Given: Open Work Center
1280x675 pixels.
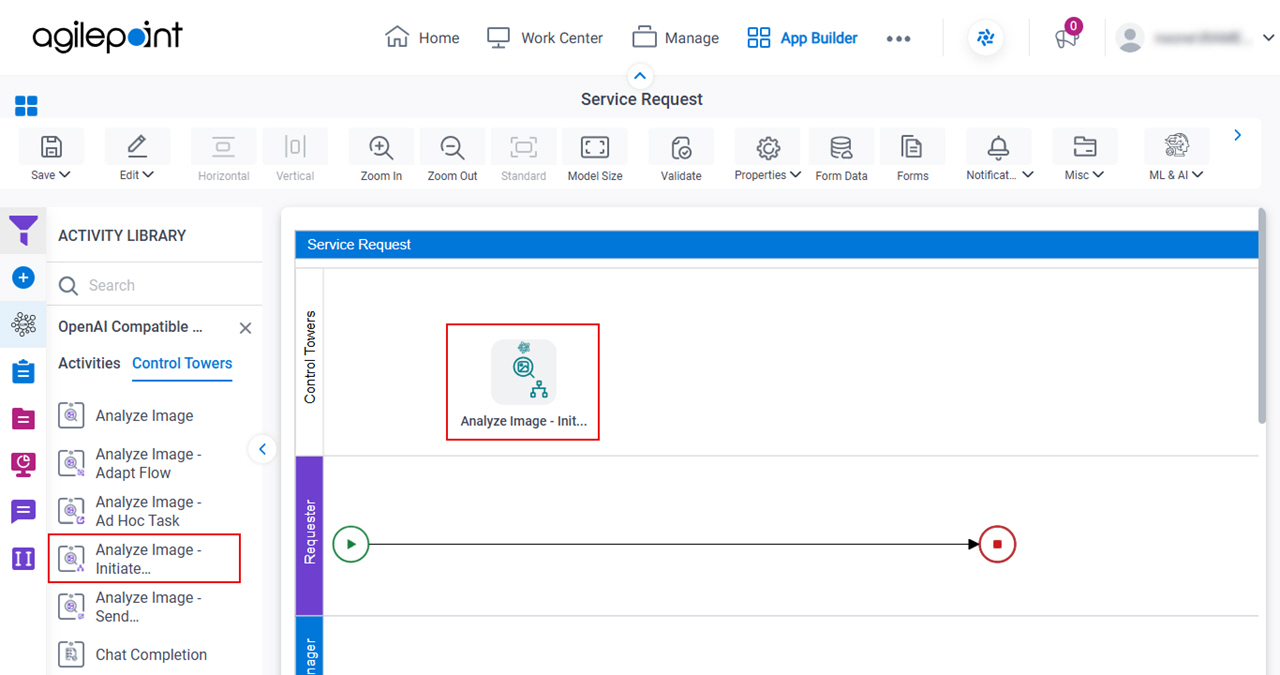Looking at the screenshot, I should pyautogui.click(x=545, y=38).
